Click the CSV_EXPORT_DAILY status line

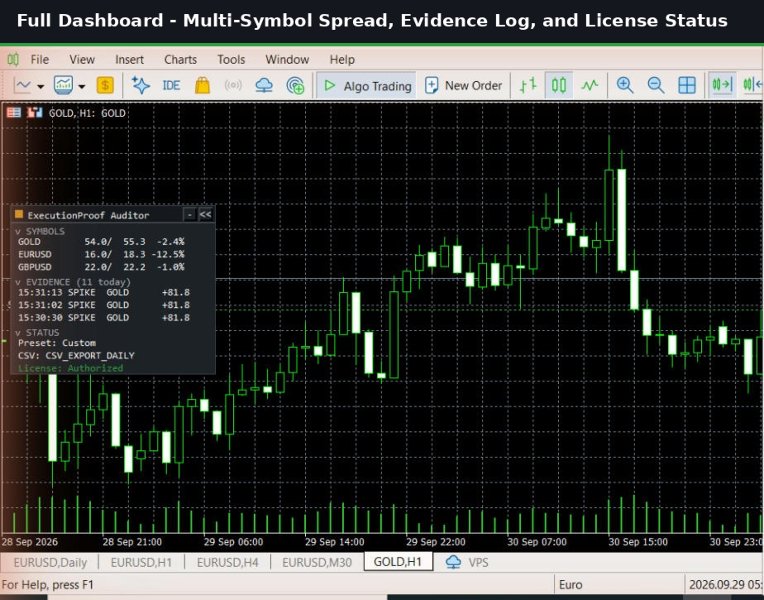click(x=76, y=356)
